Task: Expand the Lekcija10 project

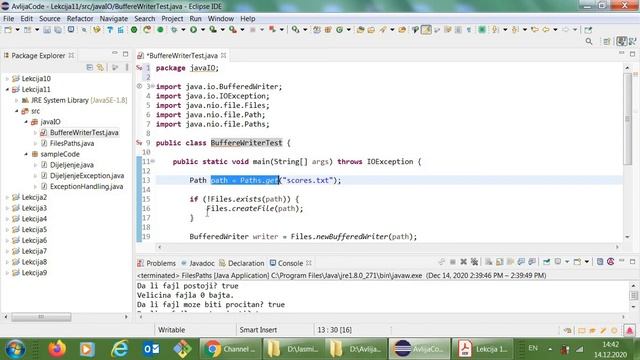Action: (7, 78)
